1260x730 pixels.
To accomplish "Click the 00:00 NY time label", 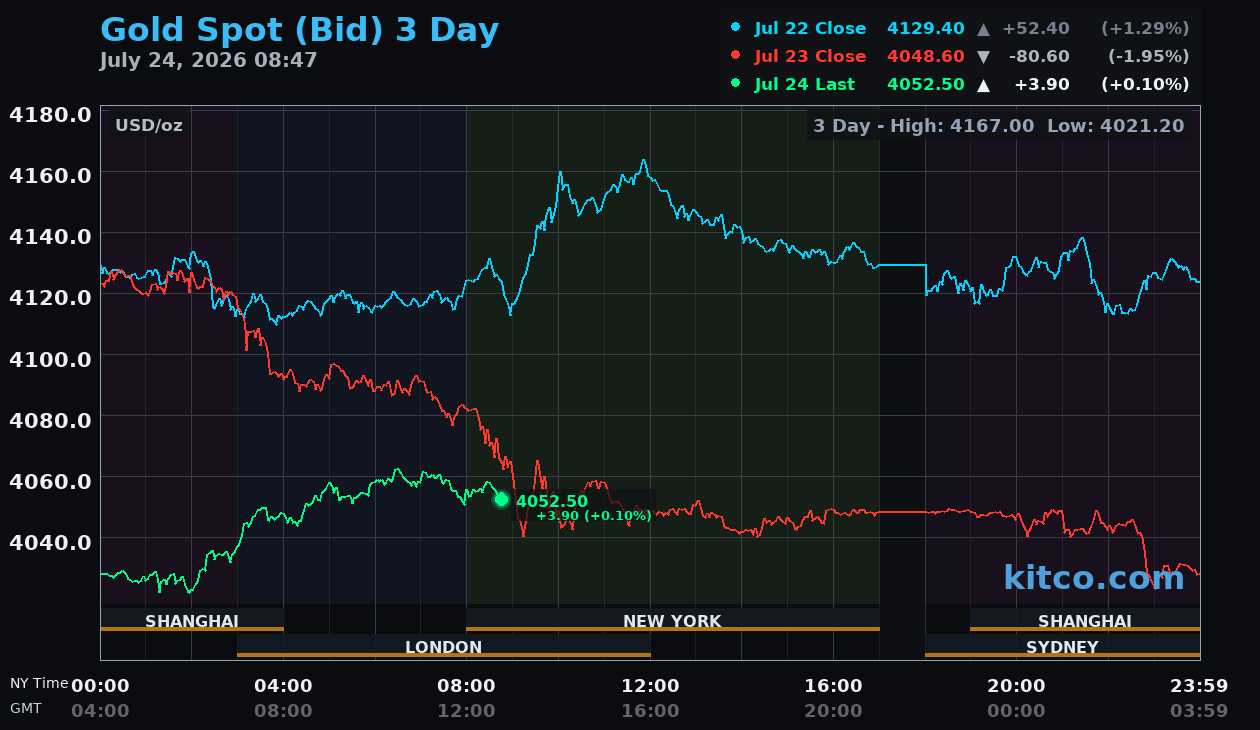I will click(x=100, y=685).
